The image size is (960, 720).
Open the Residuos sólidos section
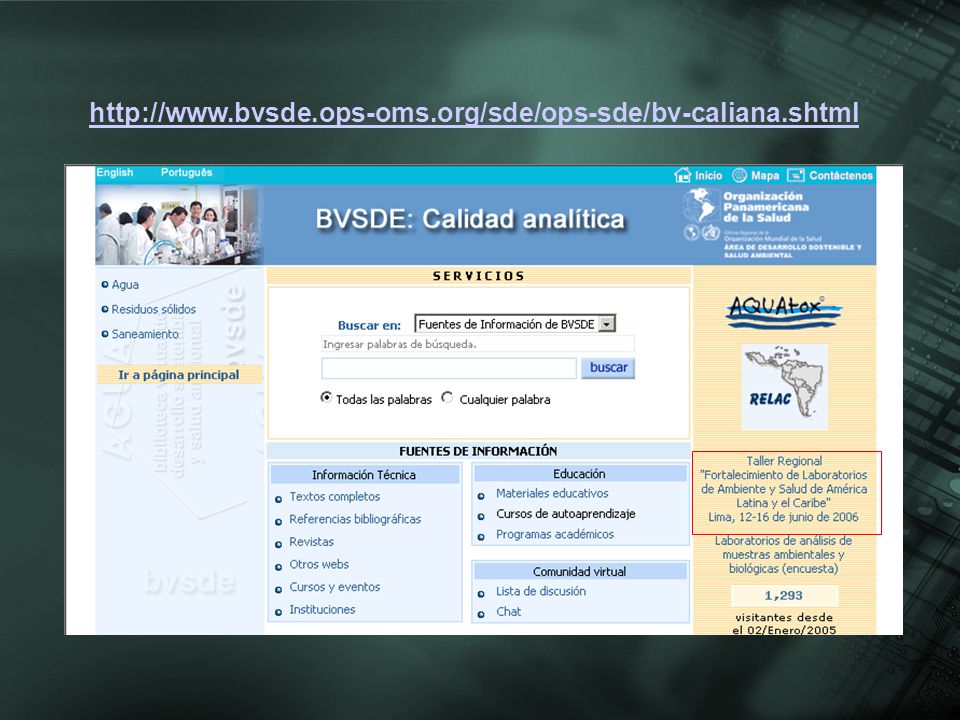[154, 309]
